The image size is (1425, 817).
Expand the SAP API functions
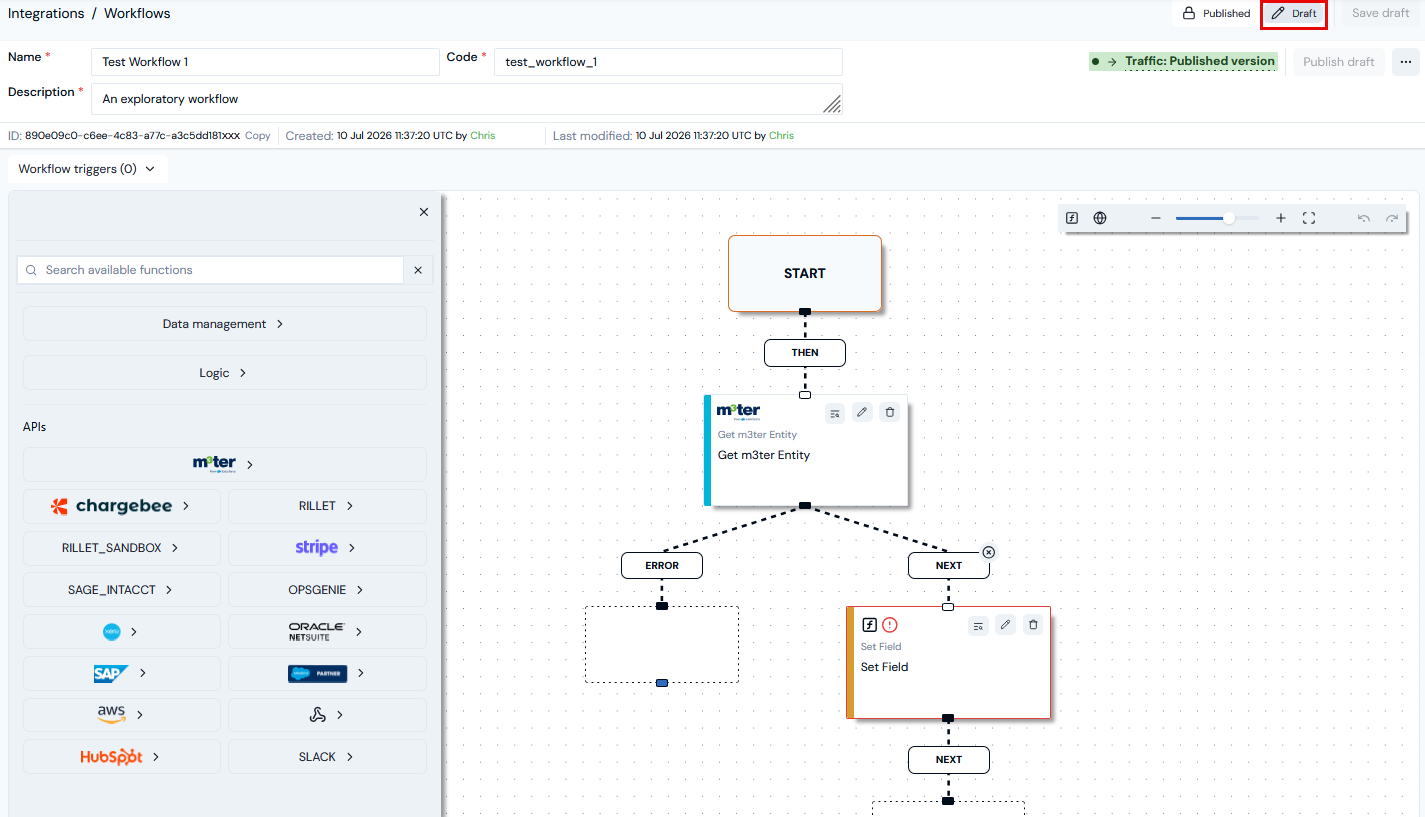(x=123, y=673)
